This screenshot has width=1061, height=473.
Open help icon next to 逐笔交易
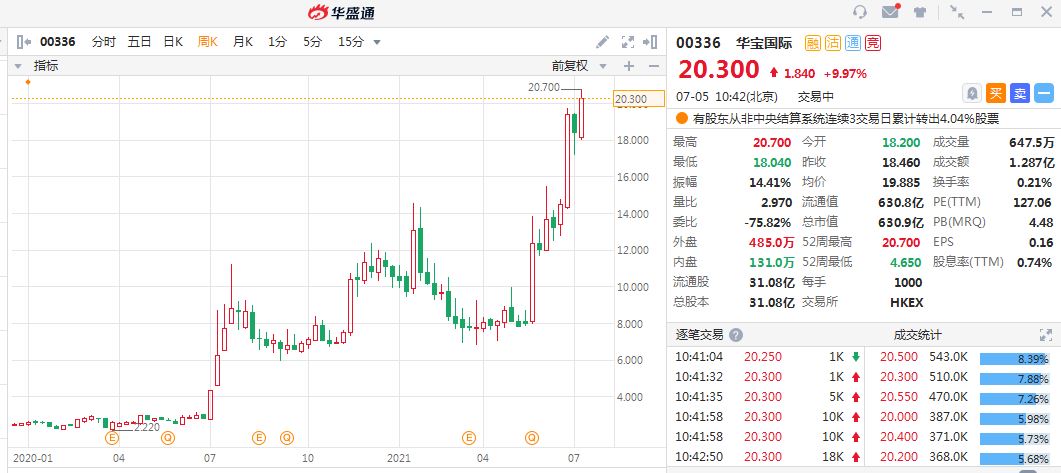tap(736, 335)
